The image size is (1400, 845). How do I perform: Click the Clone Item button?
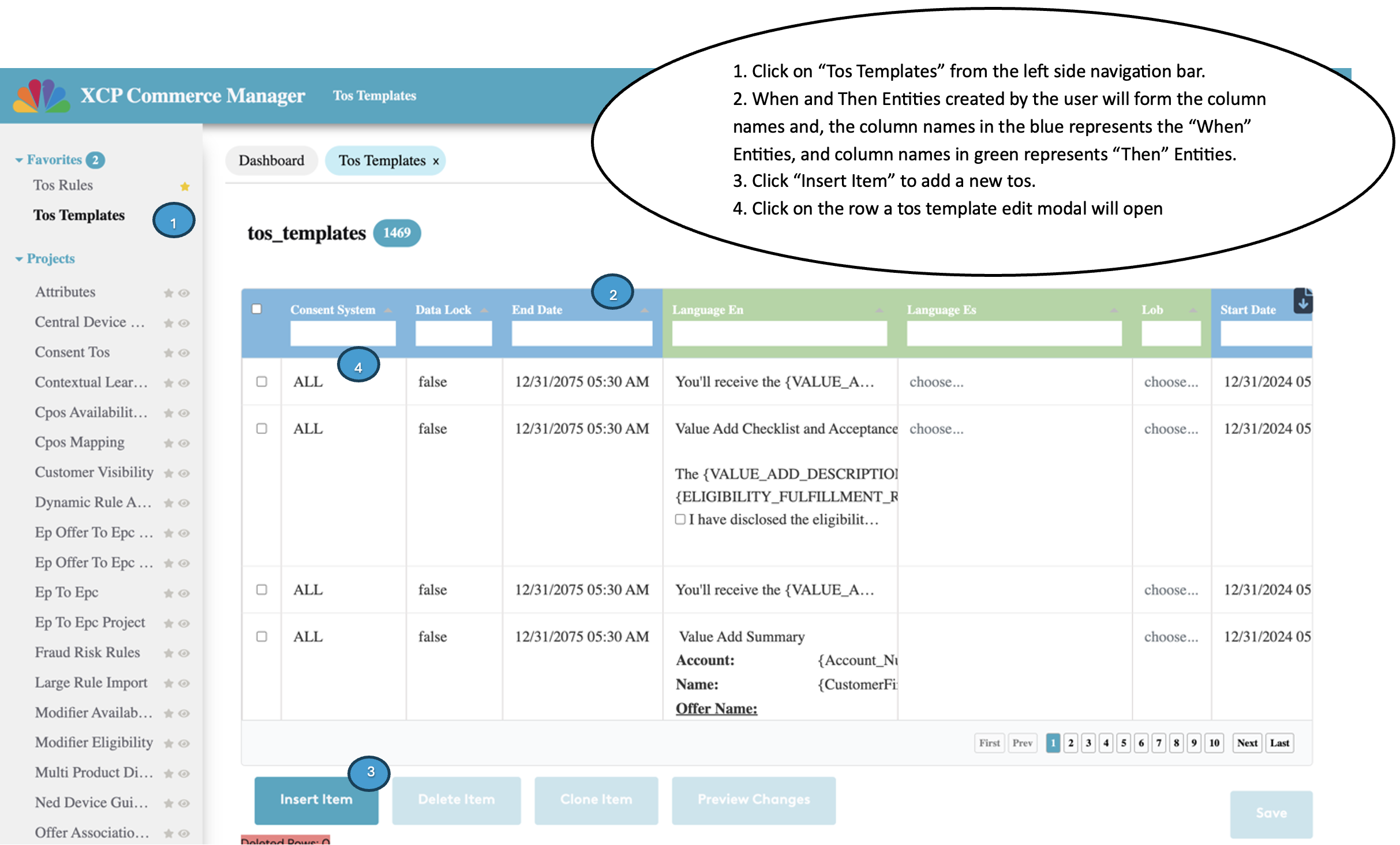pyautogui.click(x=596, y=800)
